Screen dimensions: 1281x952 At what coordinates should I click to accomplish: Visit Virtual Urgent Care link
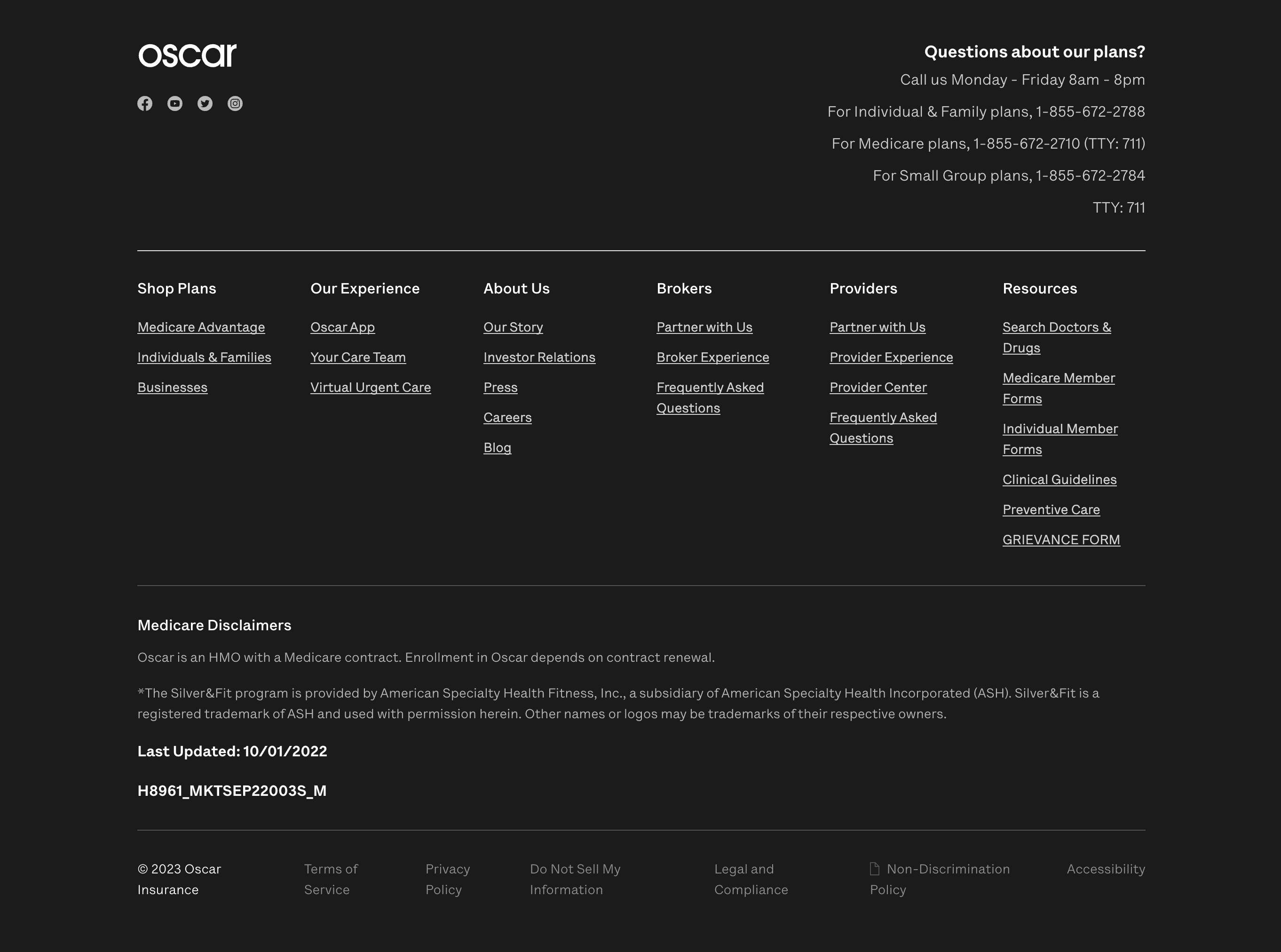[x=371, y=387]
